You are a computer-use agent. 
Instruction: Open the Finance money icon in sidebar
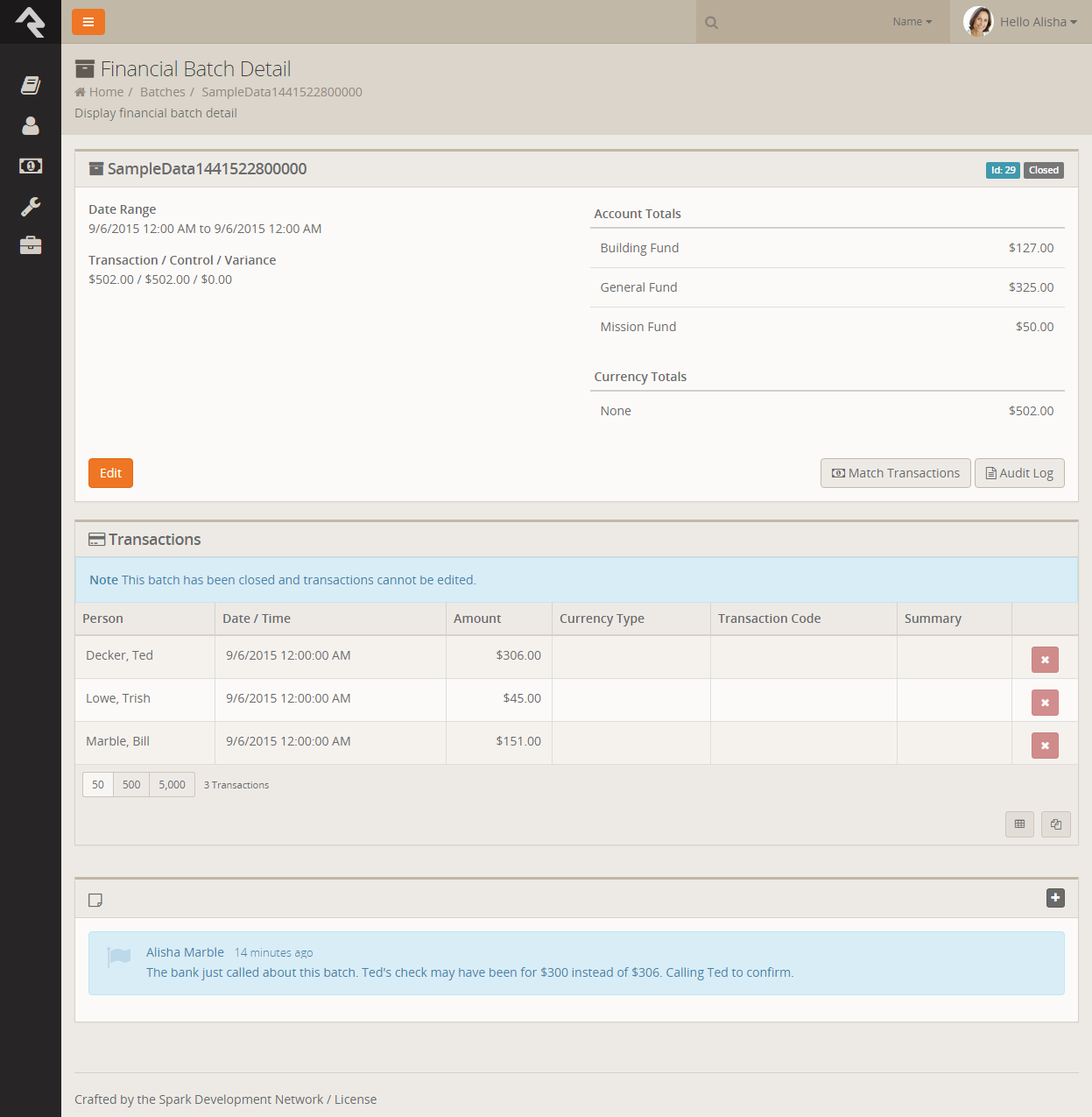[x=31, y=166]
